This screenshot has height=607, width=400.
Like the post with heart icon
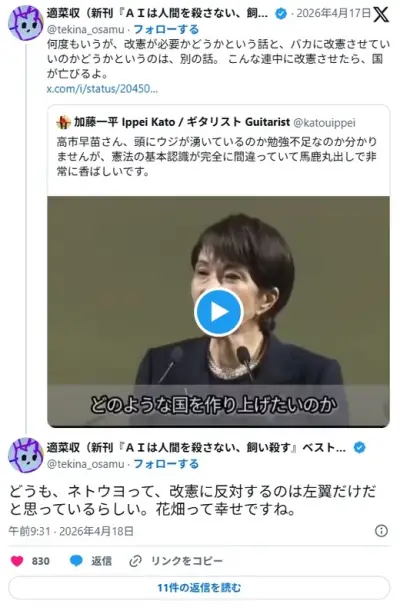click(17, 561)
